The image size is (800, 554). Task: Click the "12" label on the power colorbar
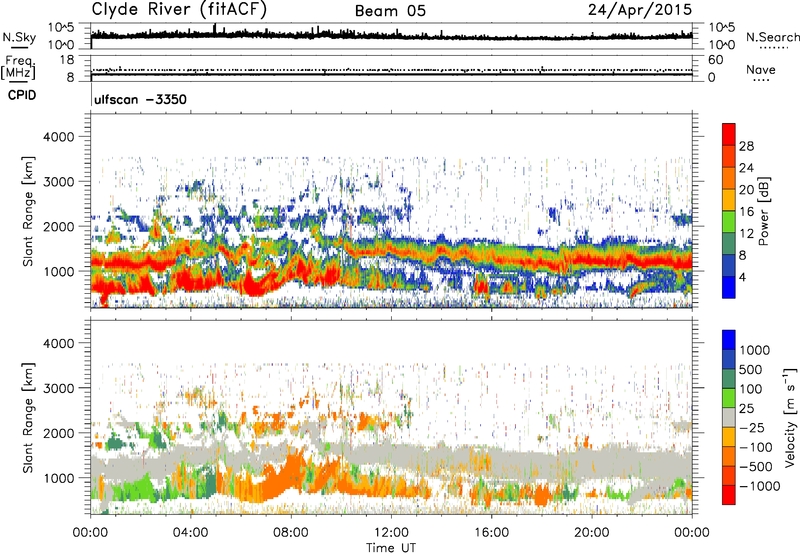click(746, 234)
